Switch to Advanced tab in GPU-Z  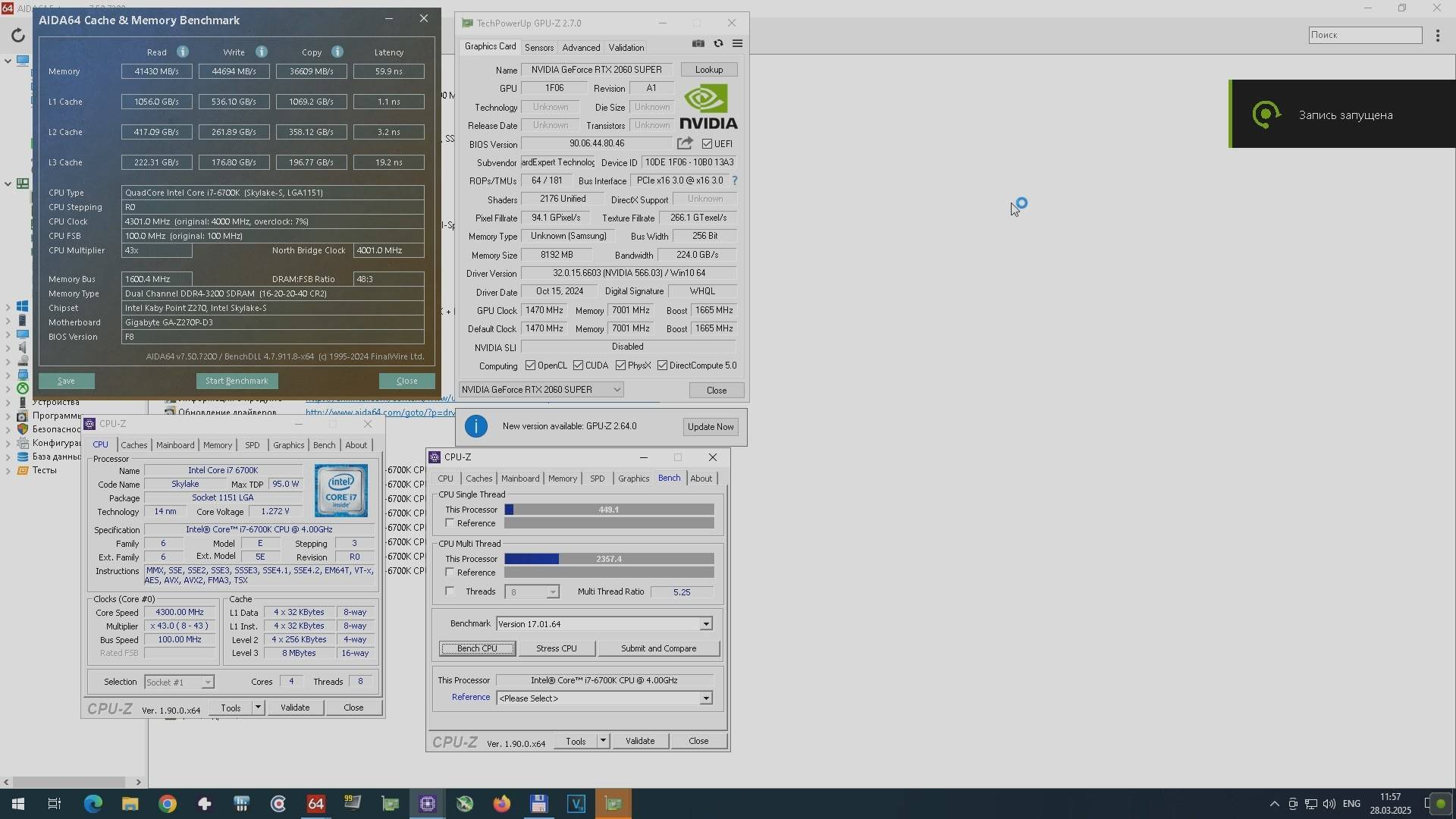[581, 47]
